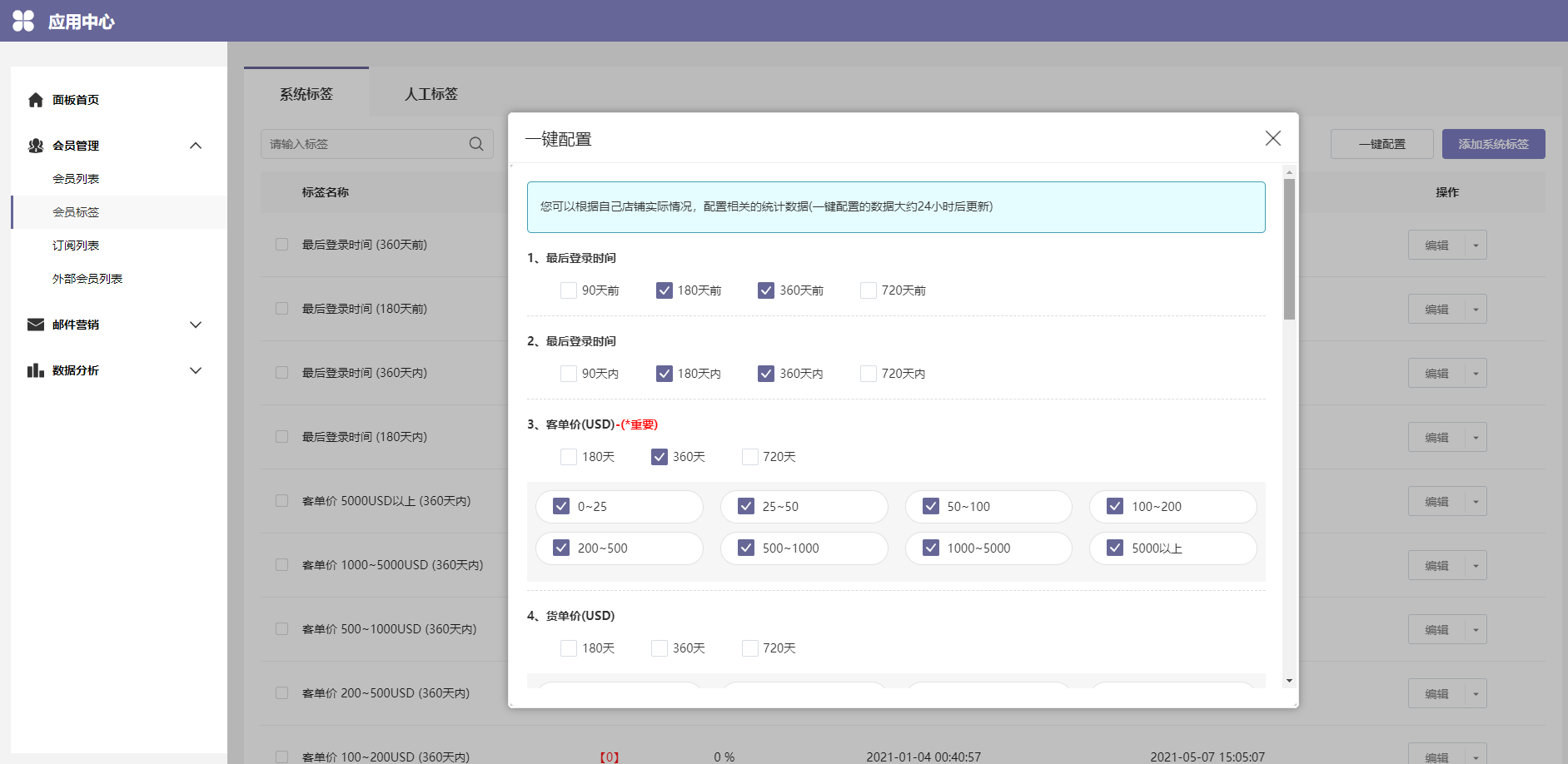The width and height of the screenshot is (1568, 764).
Task: Click 编辑 for 客单价 500~1000USD row
Action: coord(1436,630)
